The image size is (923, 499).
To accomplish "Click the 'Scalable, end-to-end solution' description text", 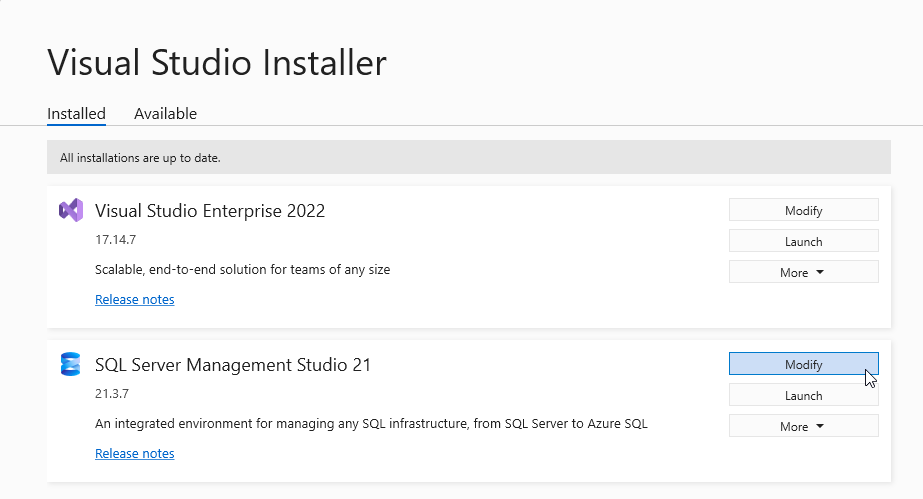I will click(242, 270).
